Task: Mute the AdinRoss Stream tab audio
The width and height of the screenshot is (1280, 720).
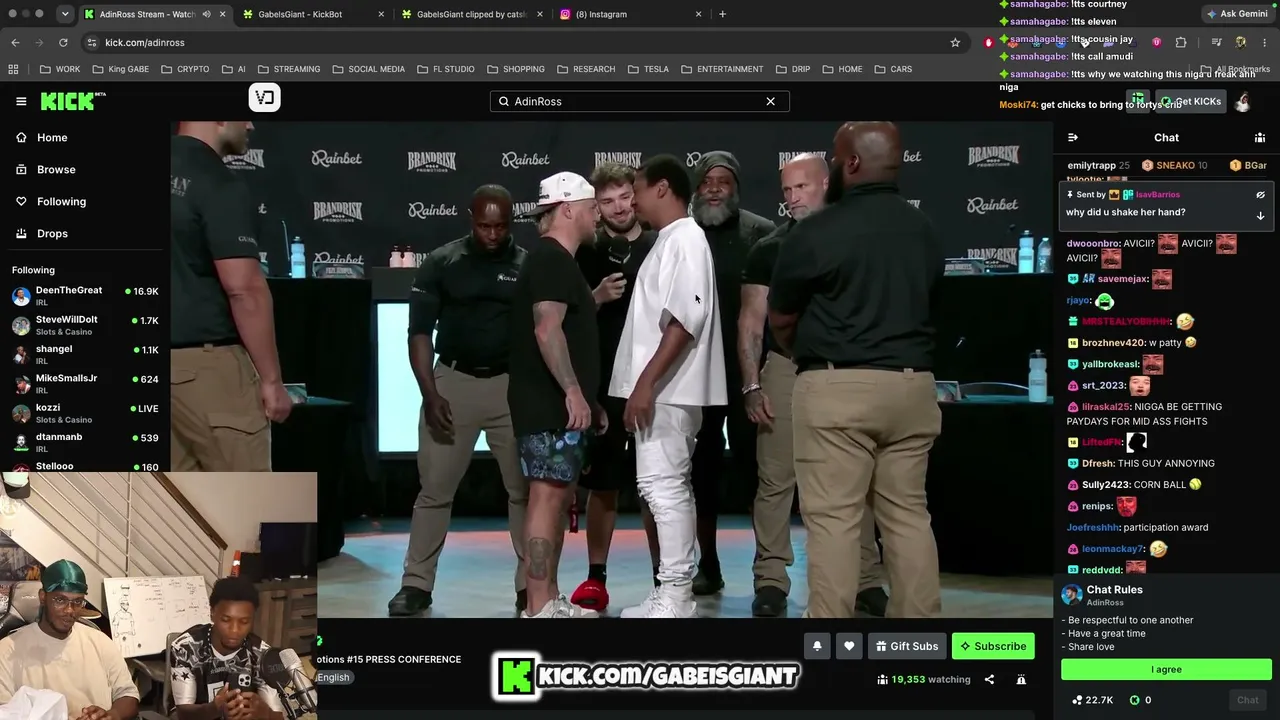Action: pos(206,14)
